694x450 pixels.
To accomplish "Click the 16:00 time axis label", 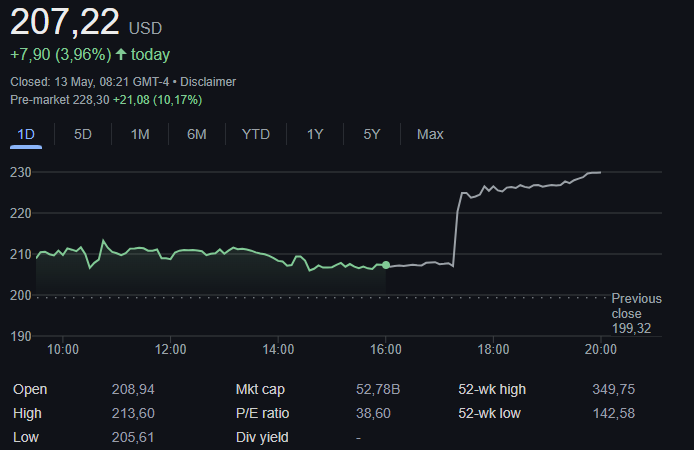I will coord(386,350).
